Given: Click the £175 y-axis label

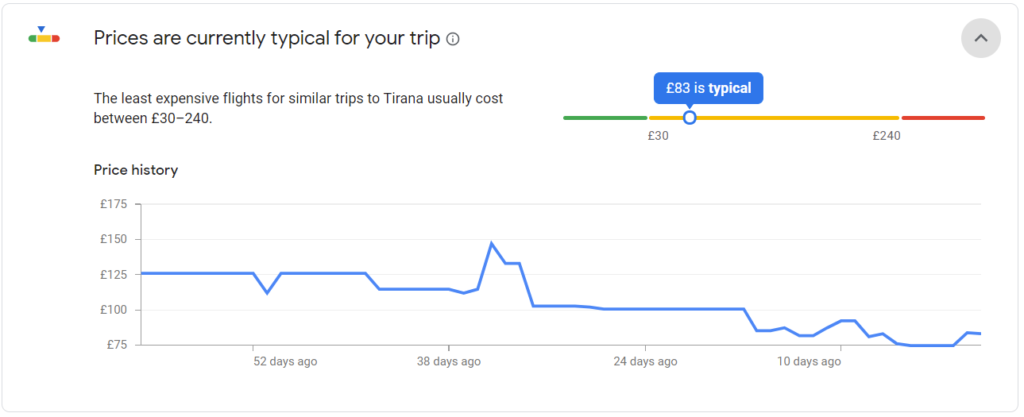Looking at the screenshot, I should coord(114,204).
